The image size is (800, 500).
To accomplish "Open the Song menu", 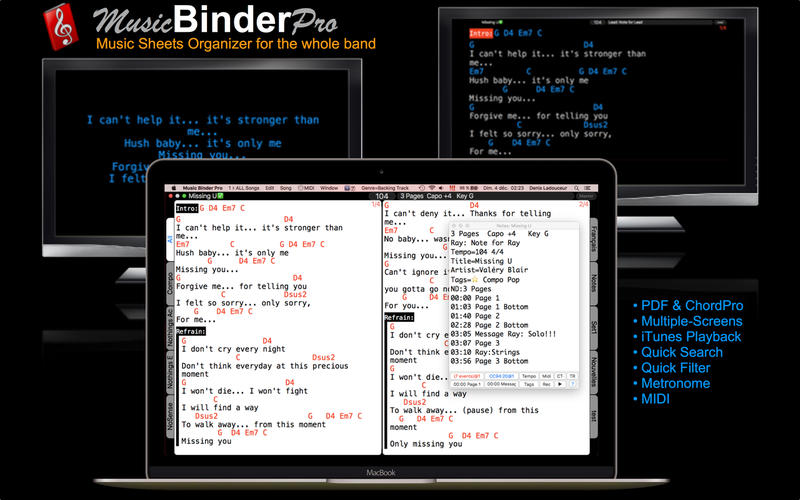I will click(x=286, y=188).
